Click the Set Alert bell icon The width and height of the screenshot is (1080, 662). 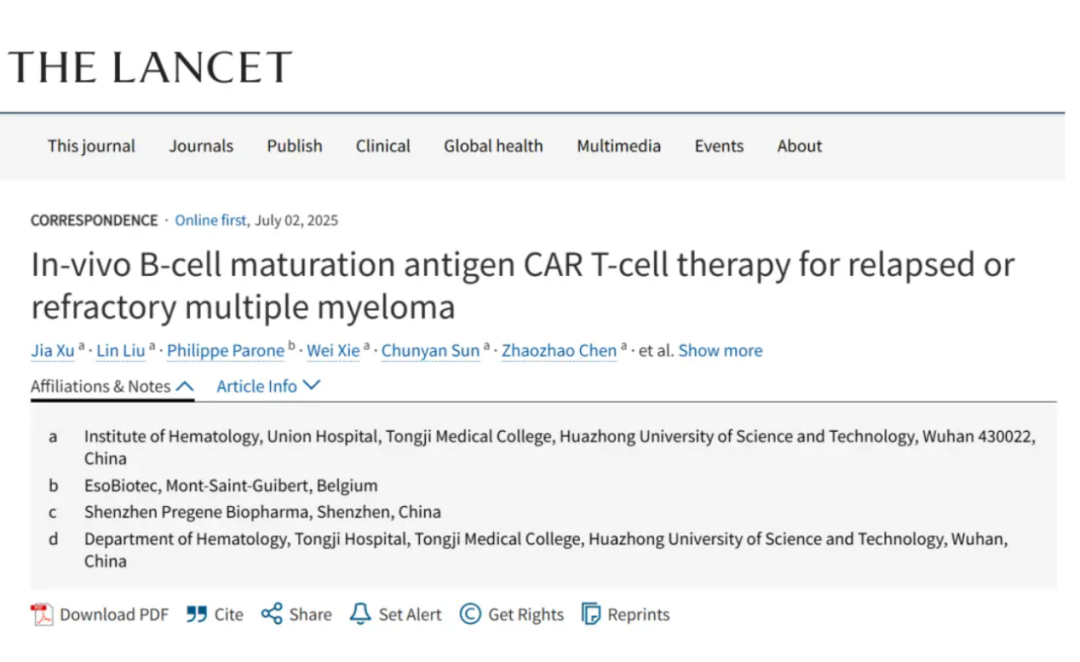click(x=360, y=614)
